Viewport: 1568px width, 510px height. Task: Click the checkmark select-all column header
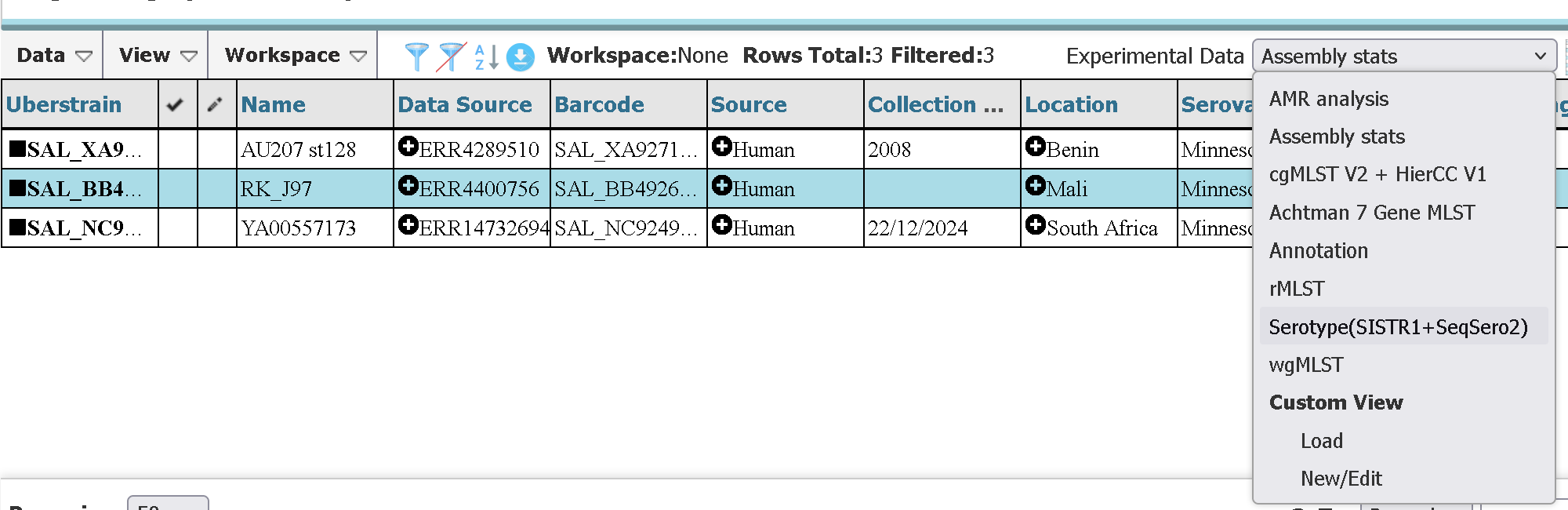tap(176, 104)
